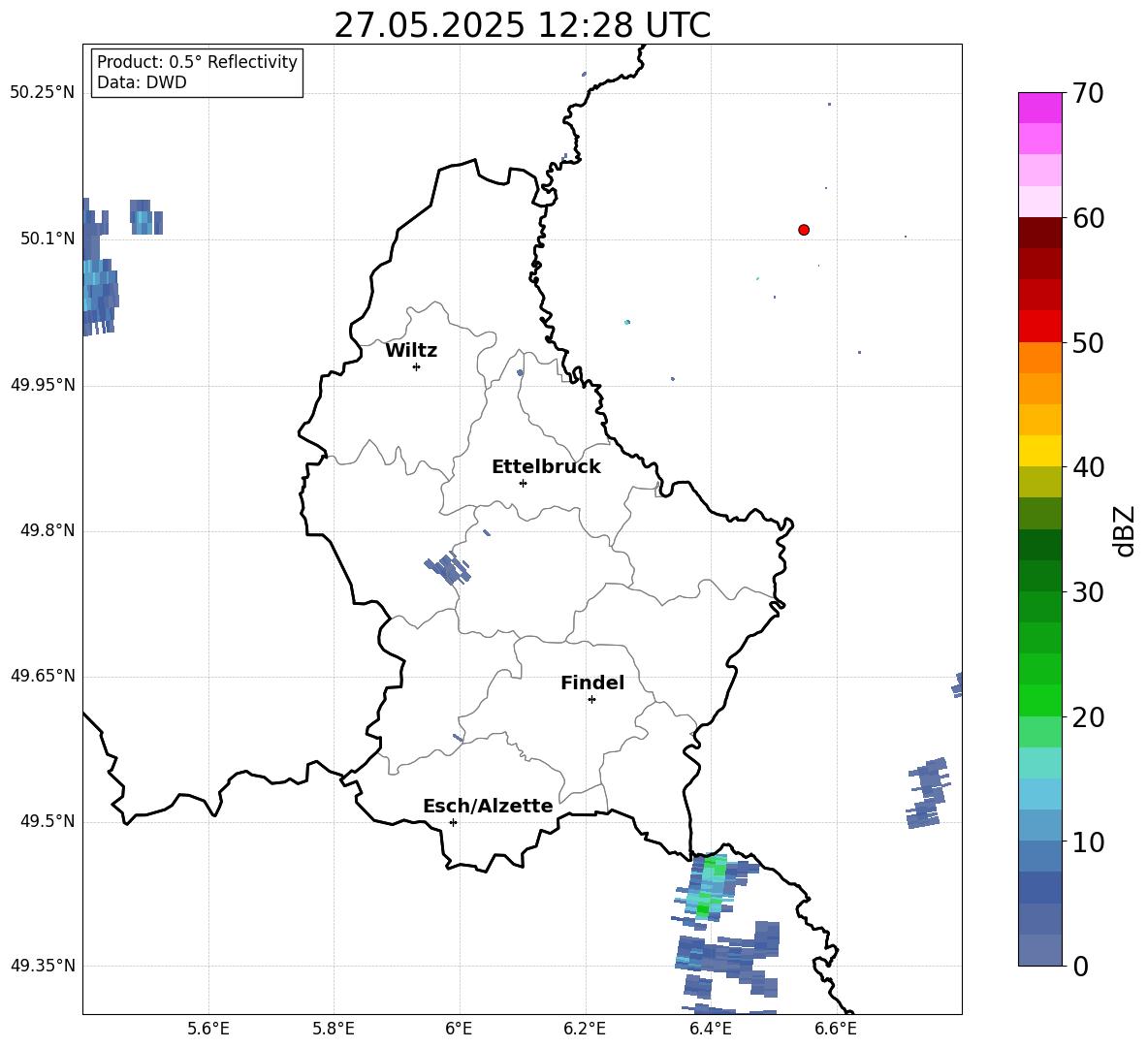Click the 10 tick label on colorbar
The height and width of the screenshot is (1048, 1148).
coord(1088,842)
